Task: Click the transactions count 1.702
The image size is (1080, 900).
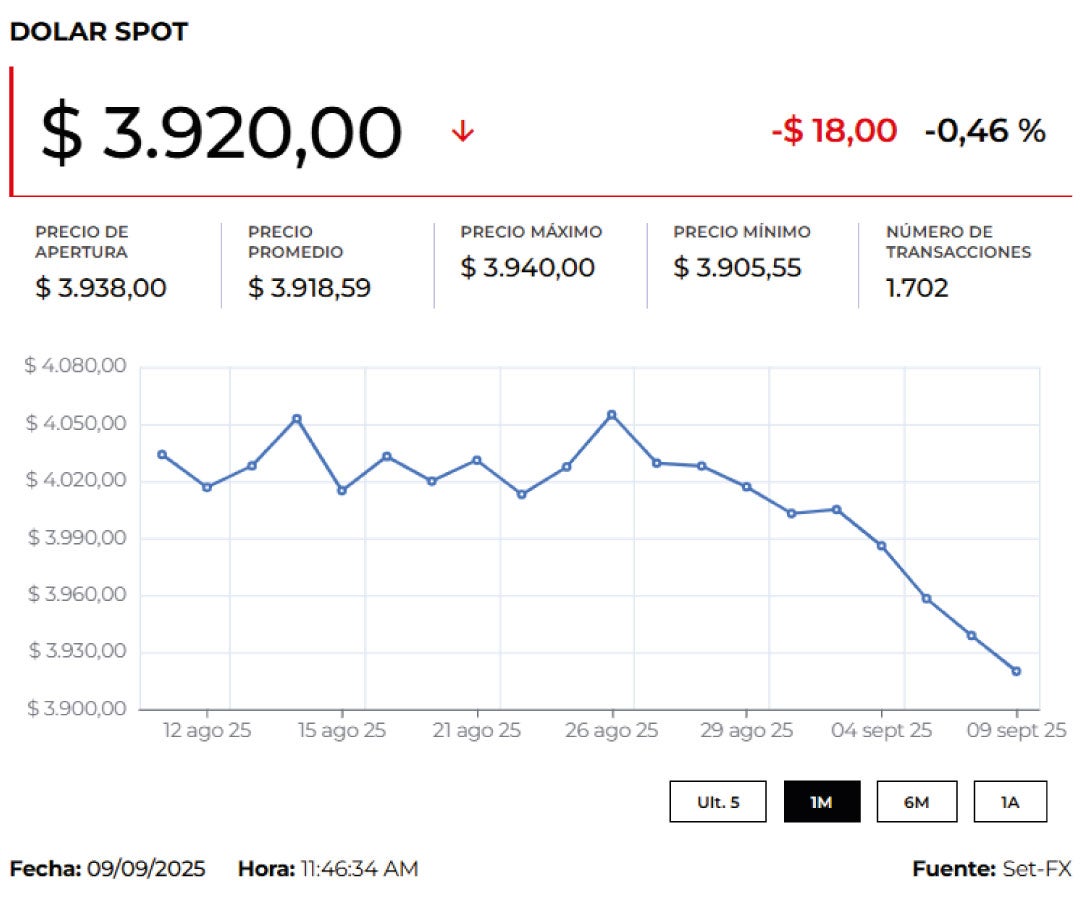Action: click(917, 288)
